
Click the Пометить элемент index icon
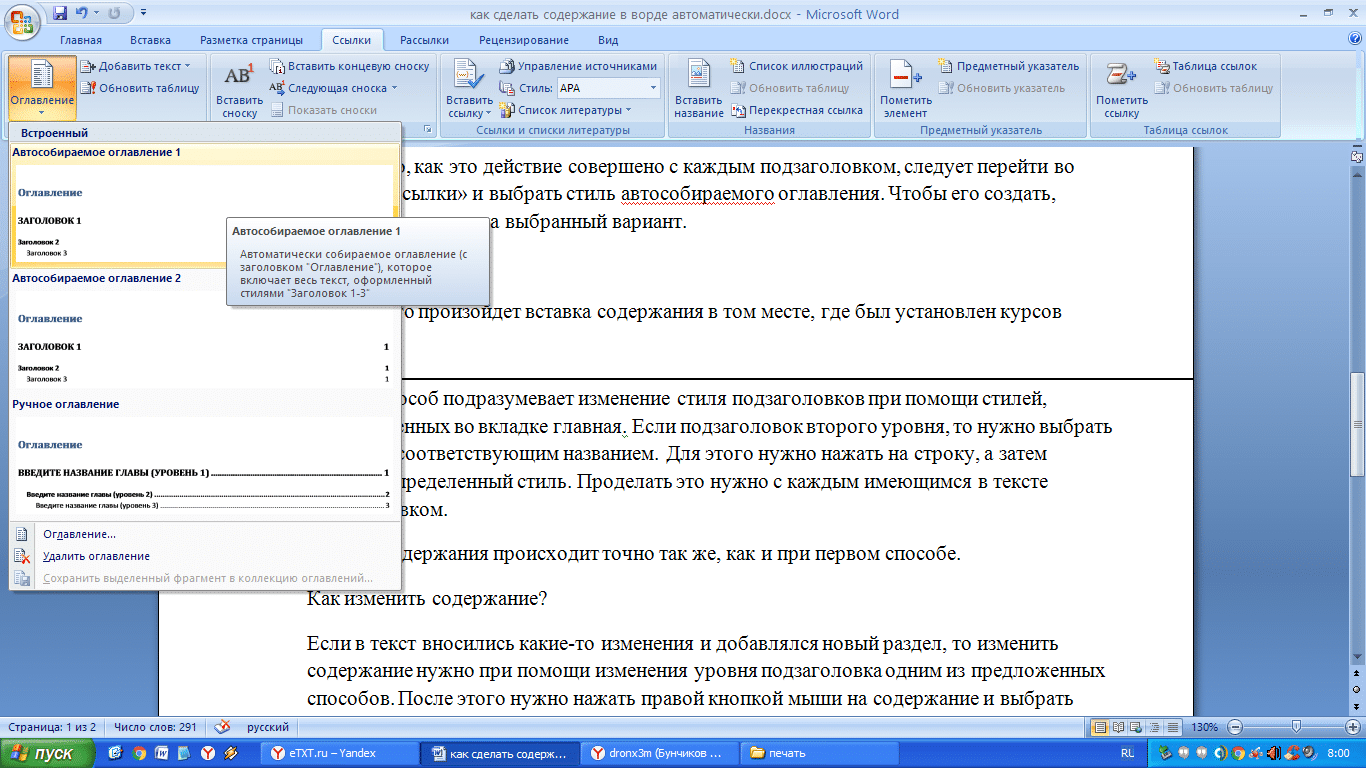906,76
